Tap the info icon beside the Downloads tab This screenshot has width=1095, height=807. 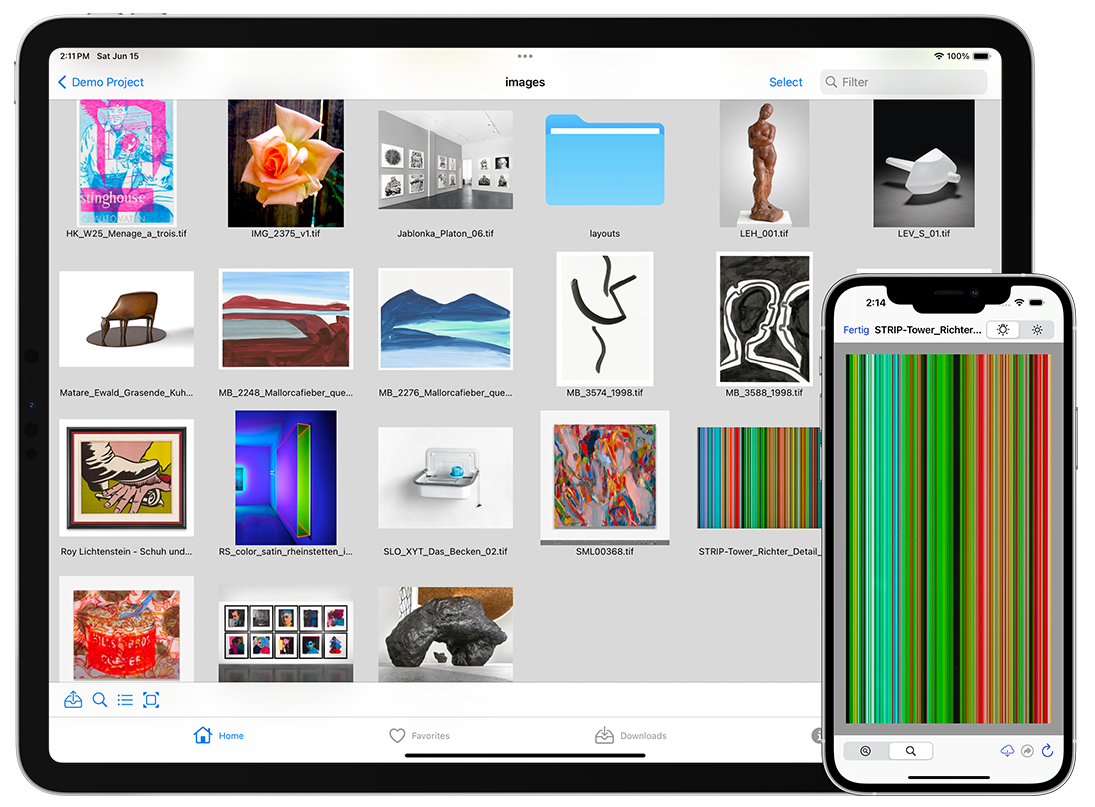point(816,735)
